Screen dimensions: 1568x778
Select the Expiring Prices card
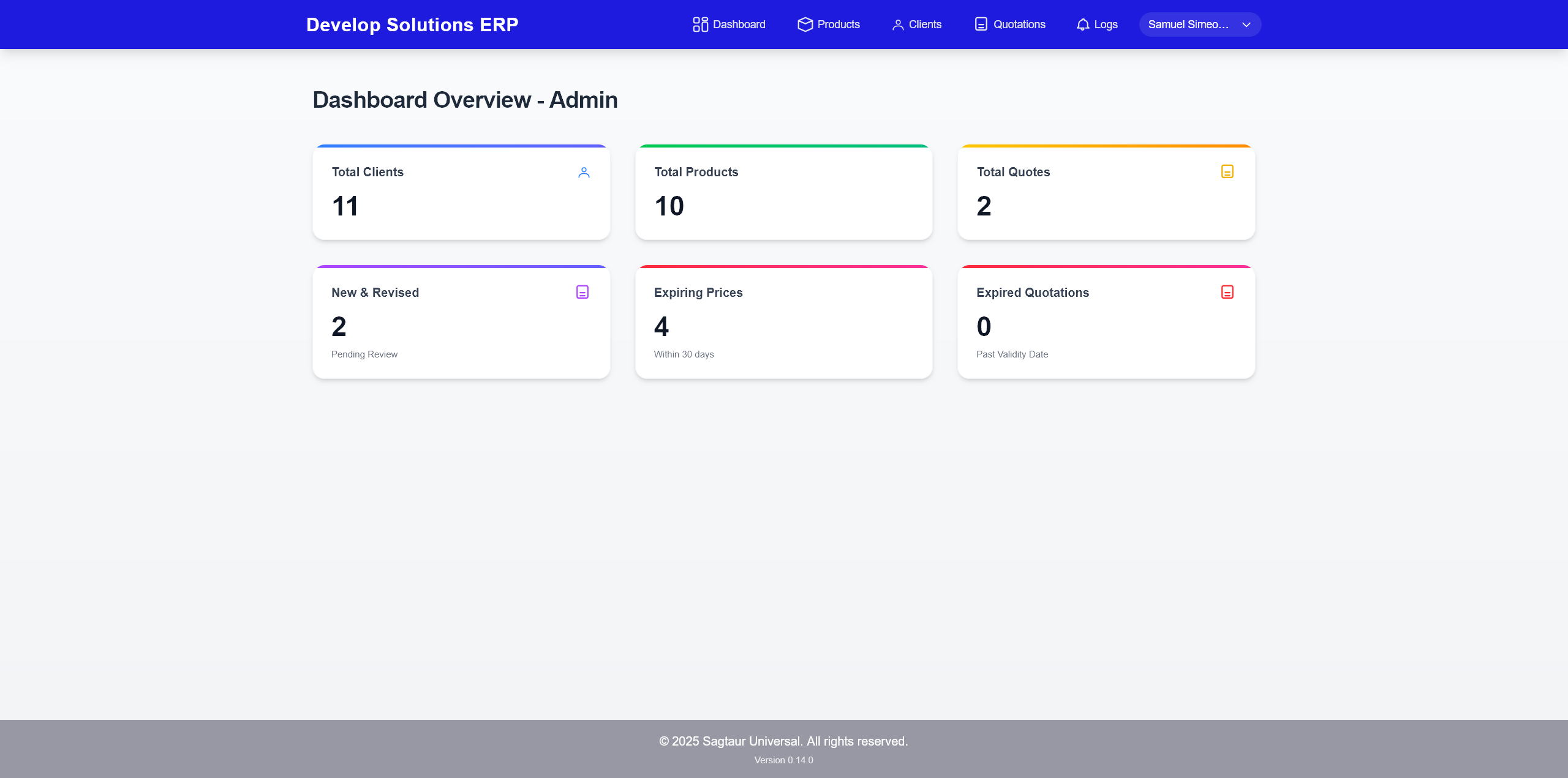[783, 323]
